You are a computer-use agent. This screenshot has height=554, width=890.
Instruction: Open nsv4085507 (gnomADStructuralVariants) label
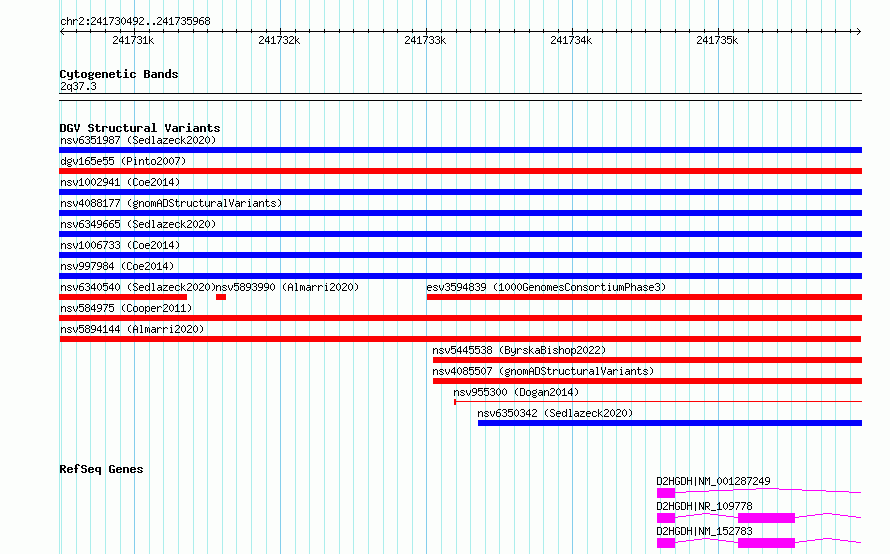click(x=543, y=371)
